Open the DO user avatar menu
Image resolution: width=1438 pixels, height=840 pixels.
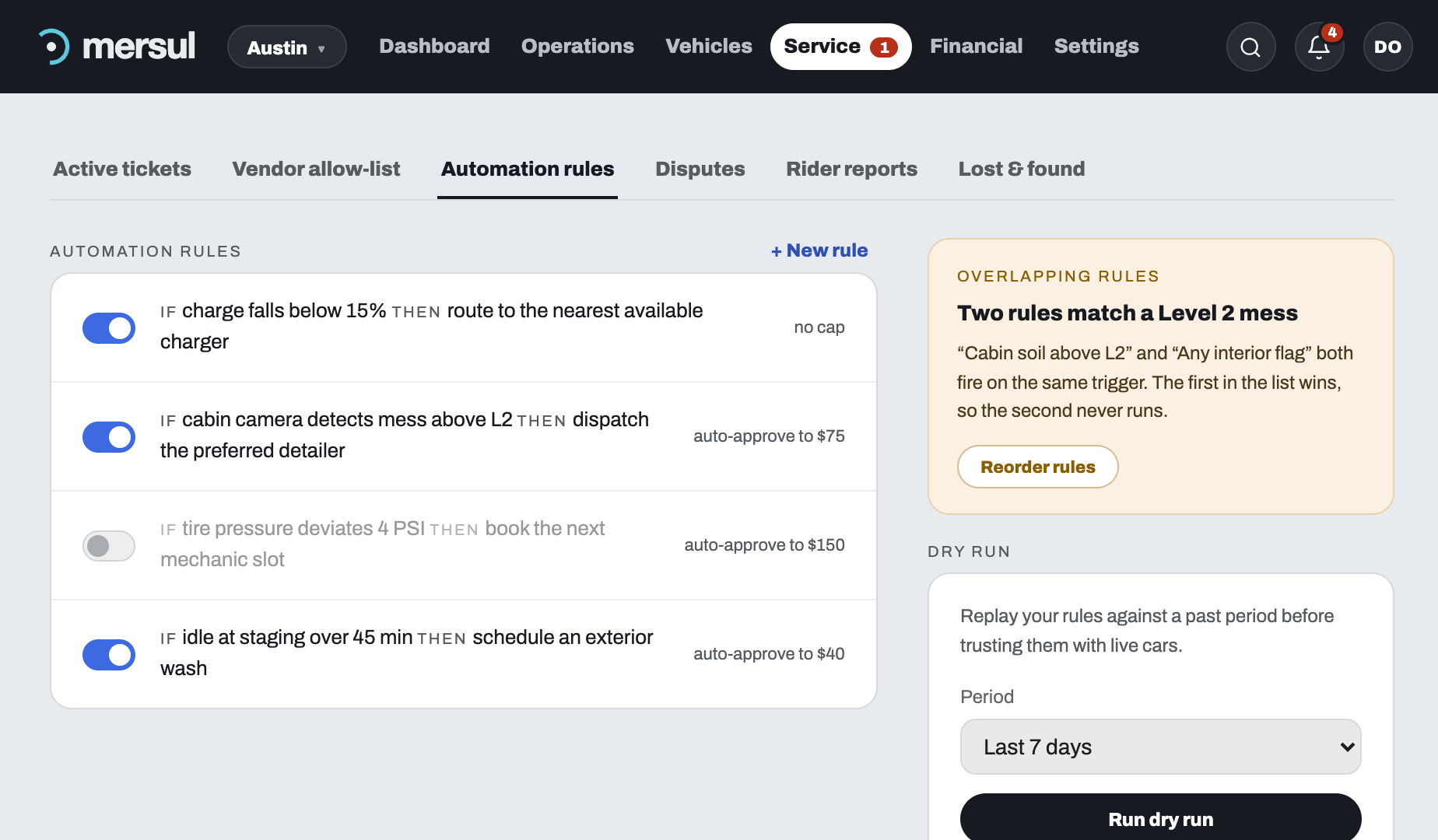[1387, 47]
